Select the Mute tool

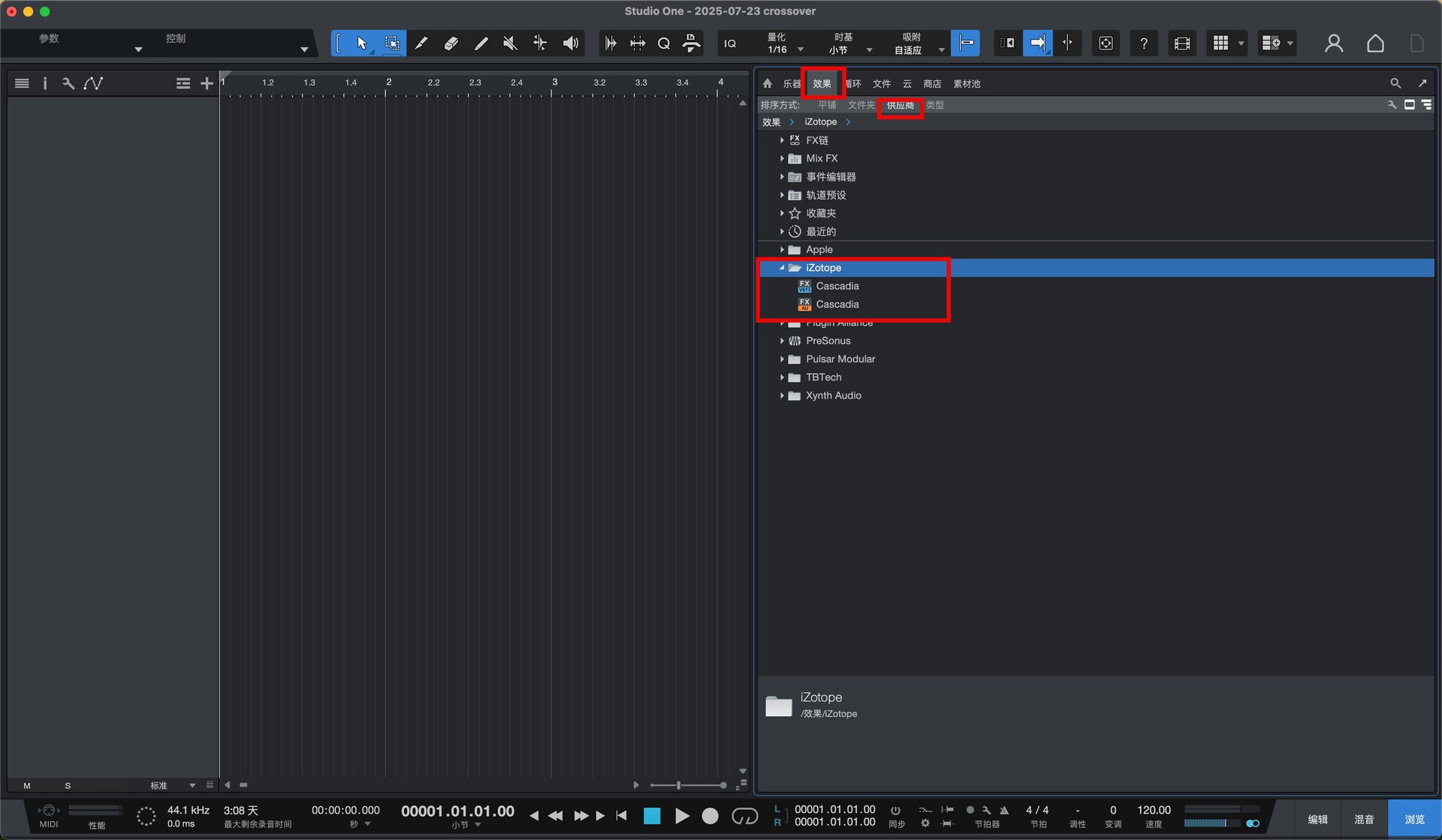[511, 44]
